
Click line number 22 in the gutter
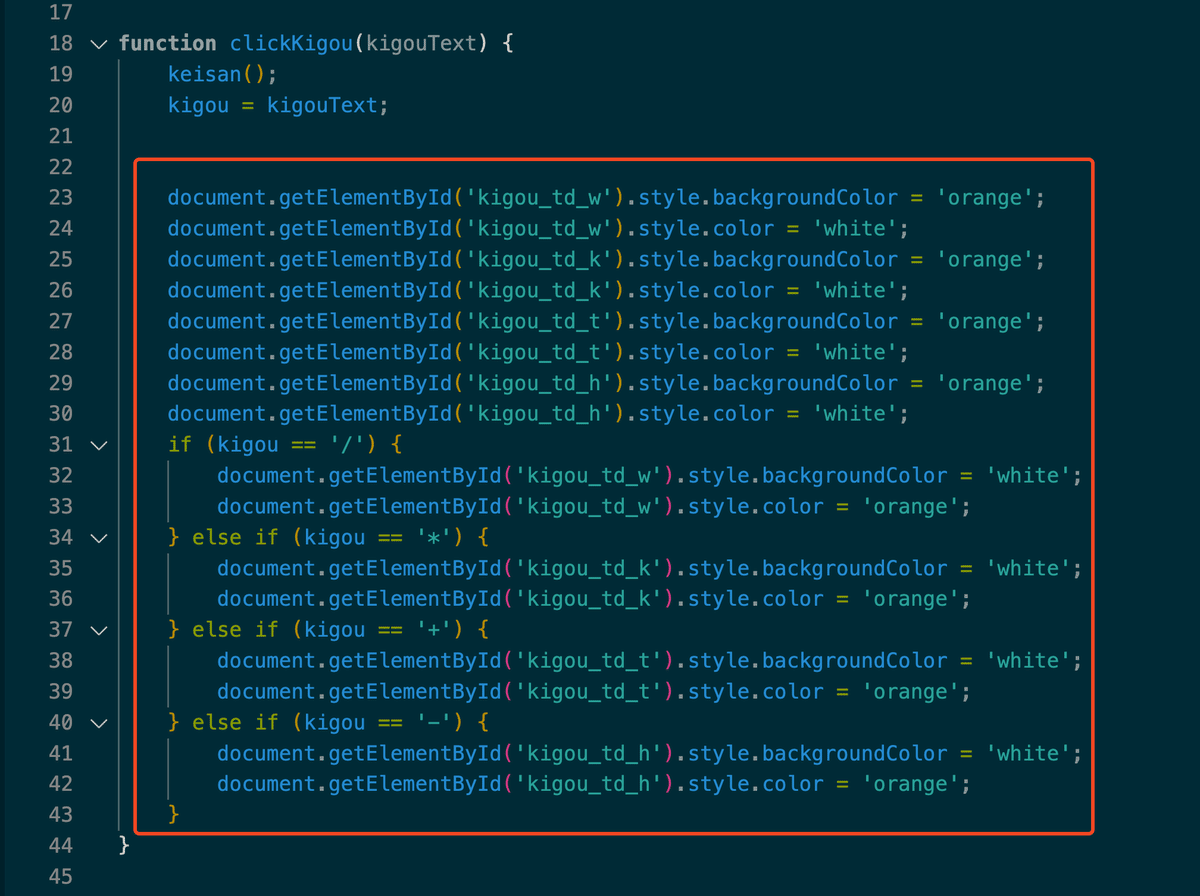pos(61,167)
